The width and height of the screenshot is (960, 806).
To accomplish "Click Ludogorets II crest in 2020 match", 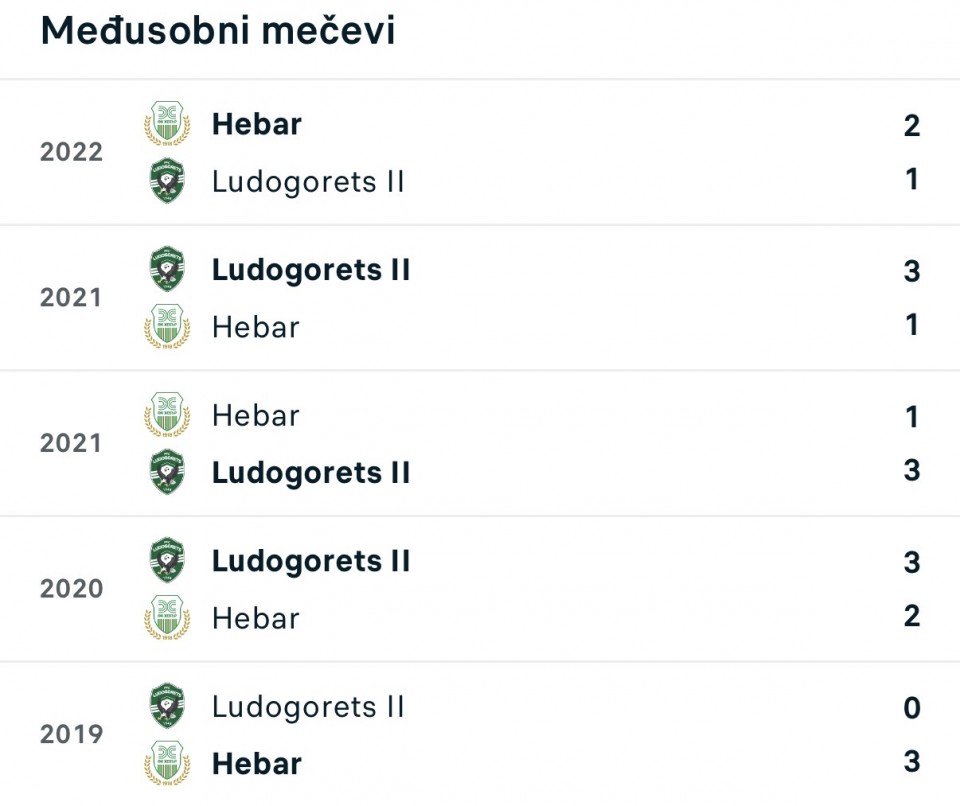I will [x=166, y=561].
